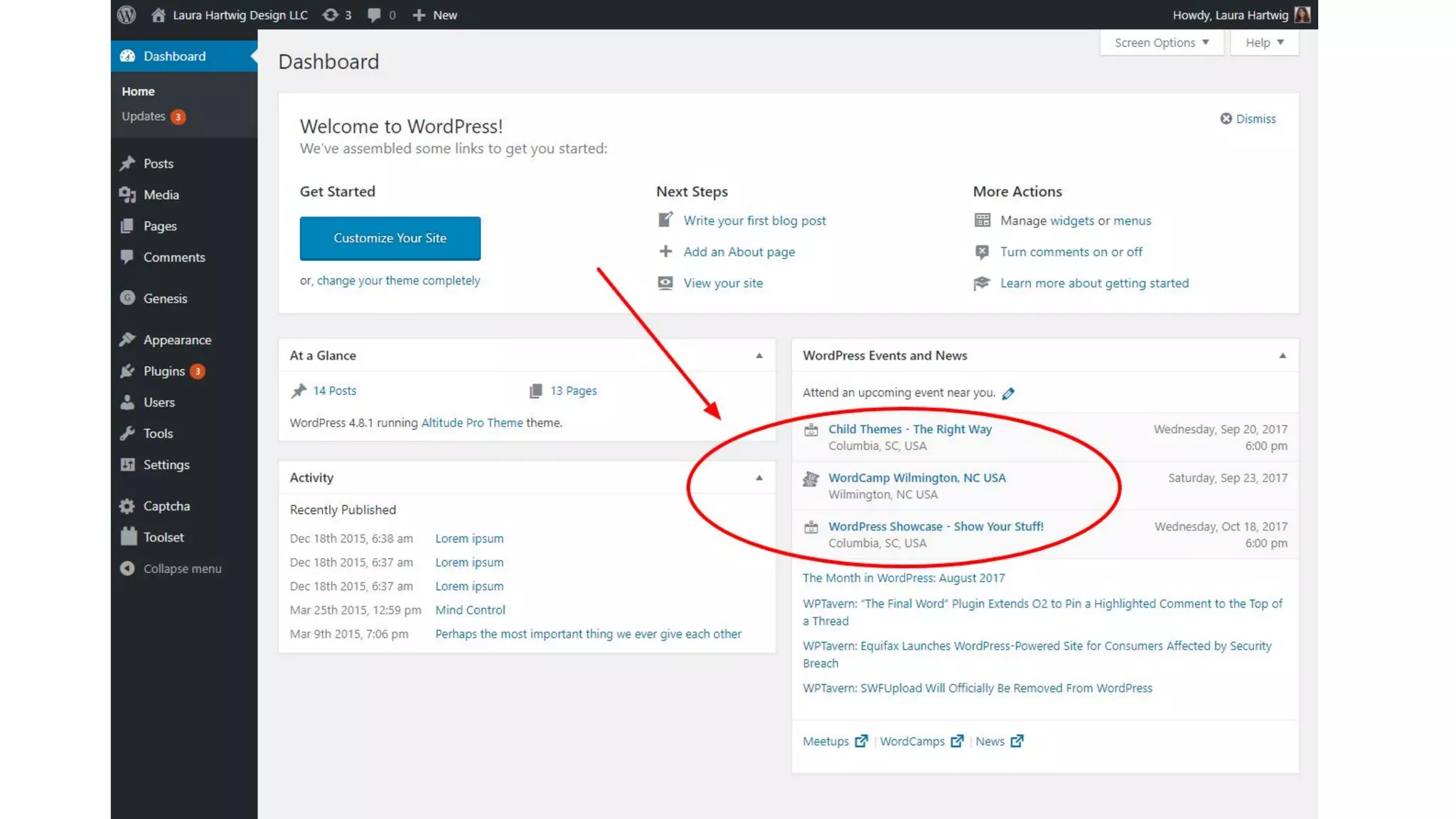Open WordCamp Wilmington, NC USA event link

pos(916,478)
